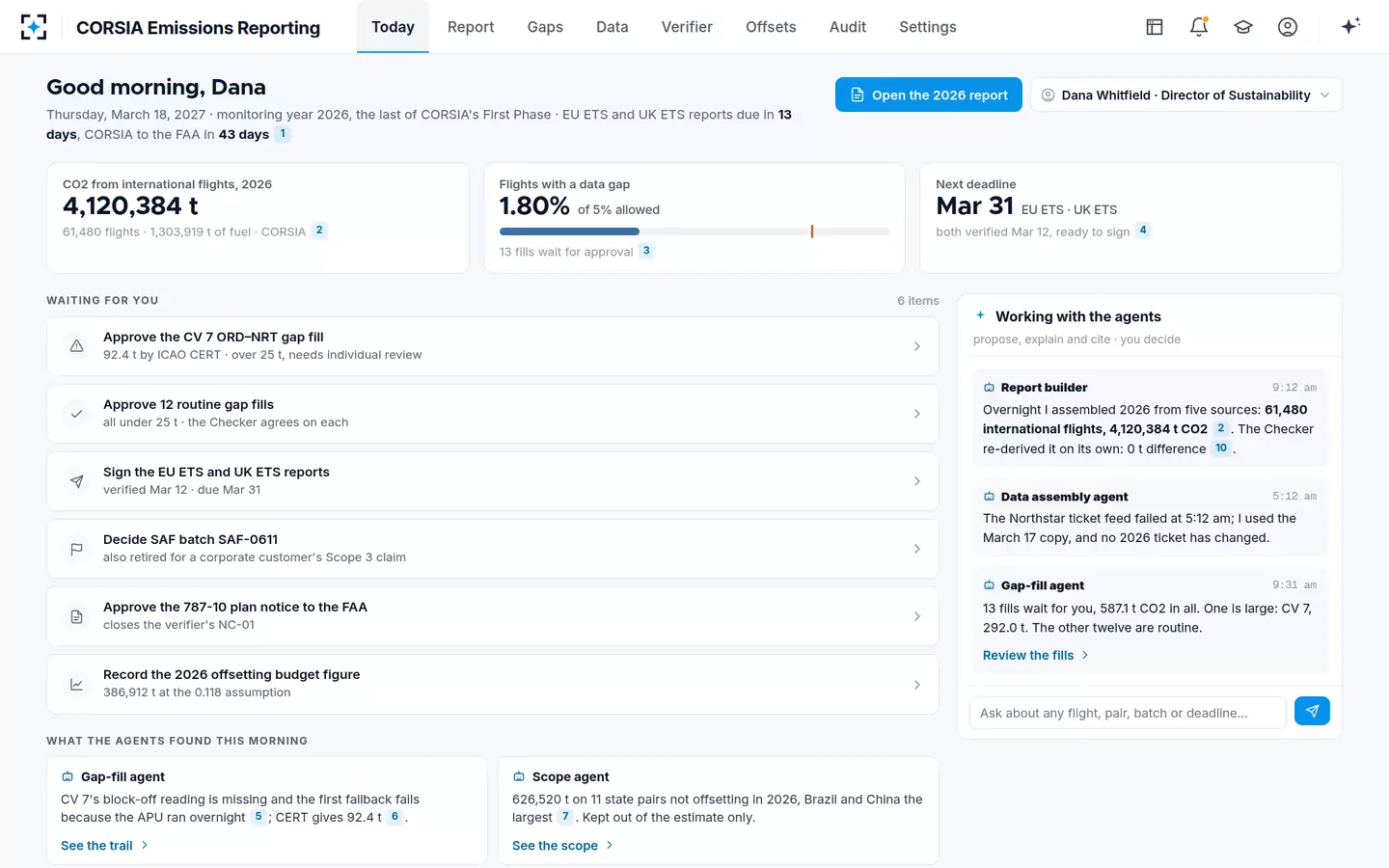Open the notifications bell
The image size is (1389, 868).
click(x=1199, y=27)
